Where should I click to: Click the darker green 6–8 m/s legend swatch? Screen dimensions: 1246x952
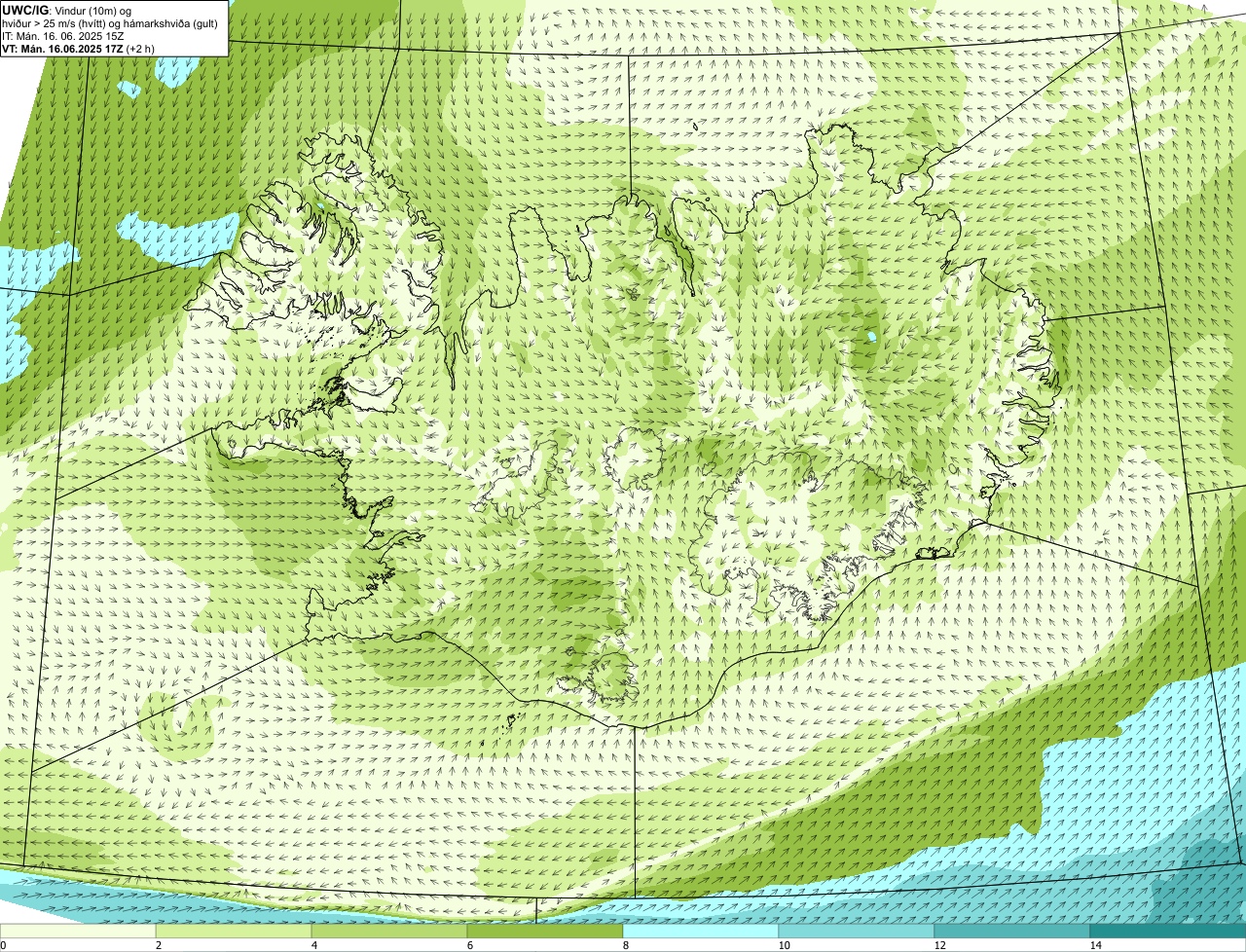[545, 931]
